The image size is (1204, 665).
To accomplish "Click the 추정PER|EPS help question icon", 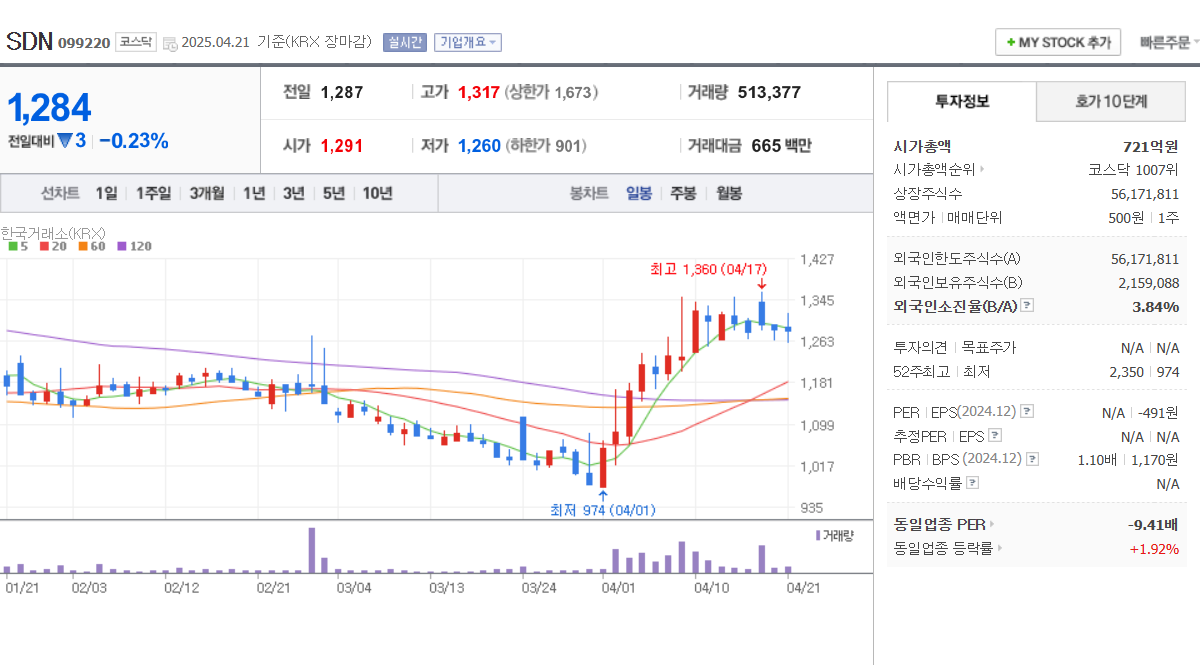I will [x=993, y=436].
